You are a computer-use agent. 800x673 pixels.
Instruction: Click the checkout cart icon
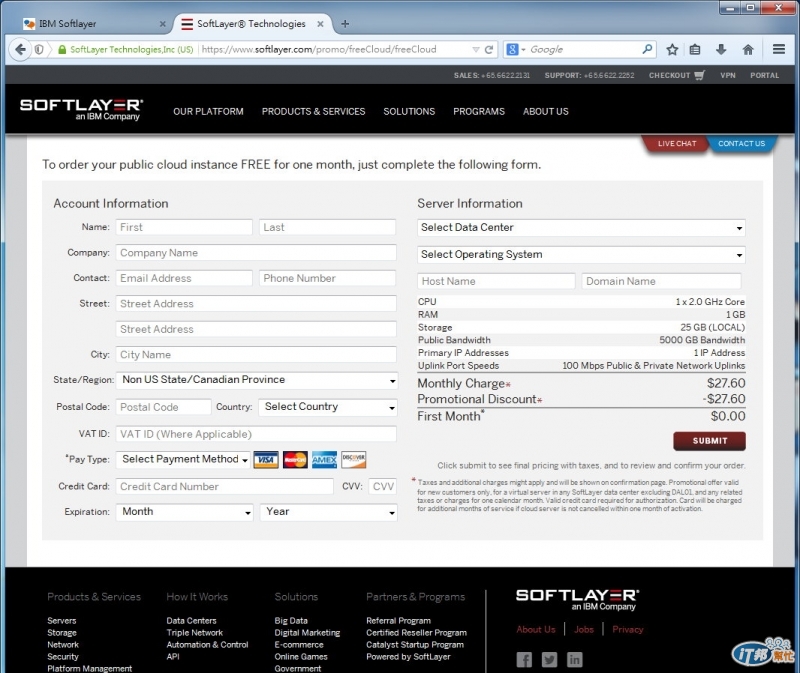coord(699,75)
